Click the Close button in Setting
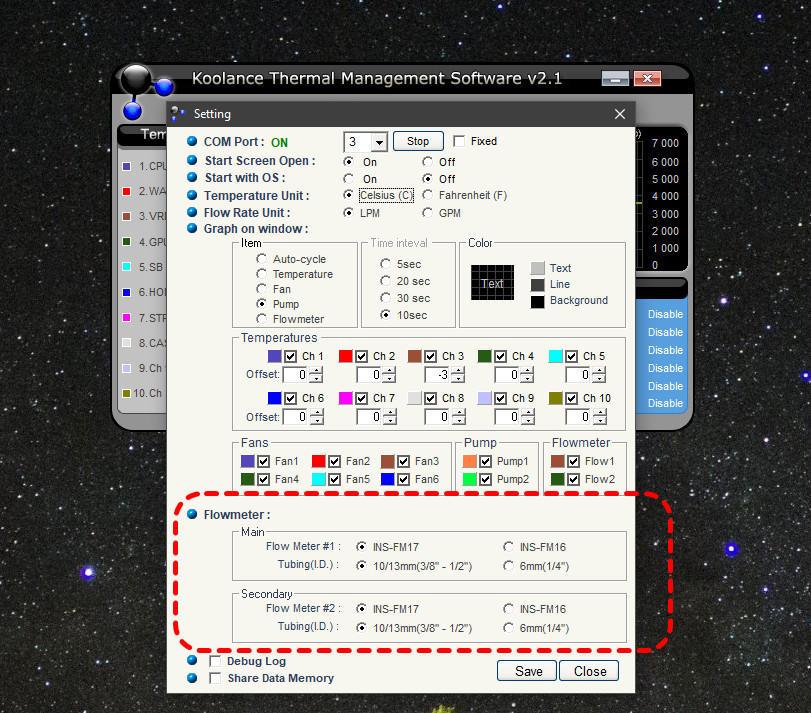811x713 pixels. [x=589, y=671]
